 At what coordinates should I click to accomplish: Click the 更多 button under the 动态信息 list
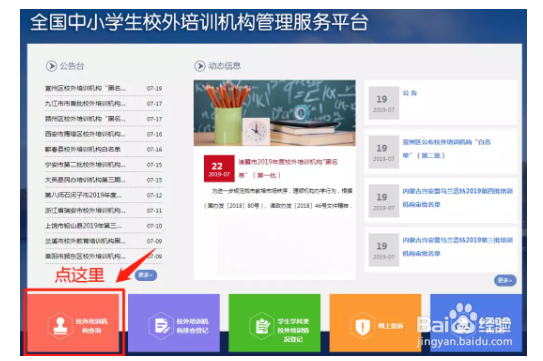pos(505,280)
